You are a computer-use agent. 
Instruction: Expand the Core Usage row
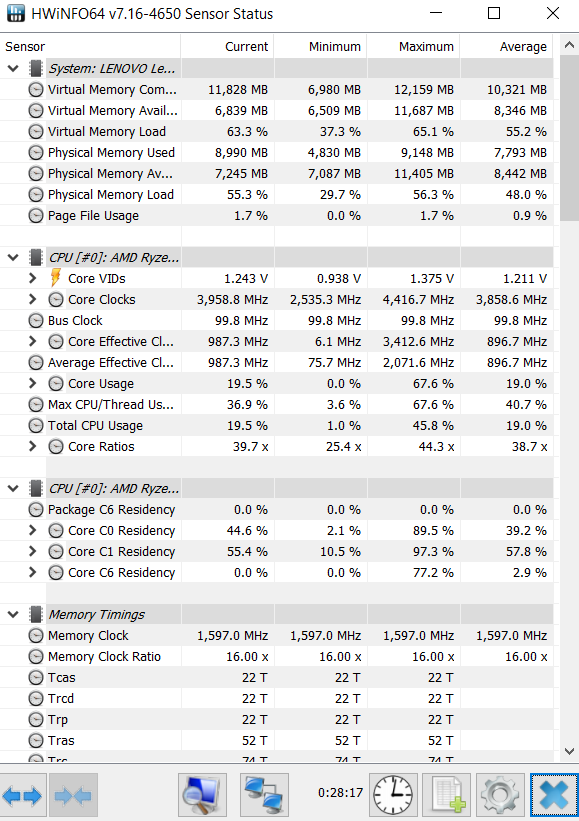32,383
